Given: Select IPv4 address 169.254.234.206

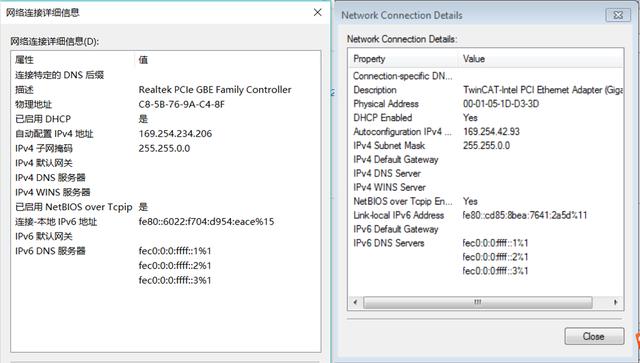Looking at the screenshot, I should tap(175, 134).
